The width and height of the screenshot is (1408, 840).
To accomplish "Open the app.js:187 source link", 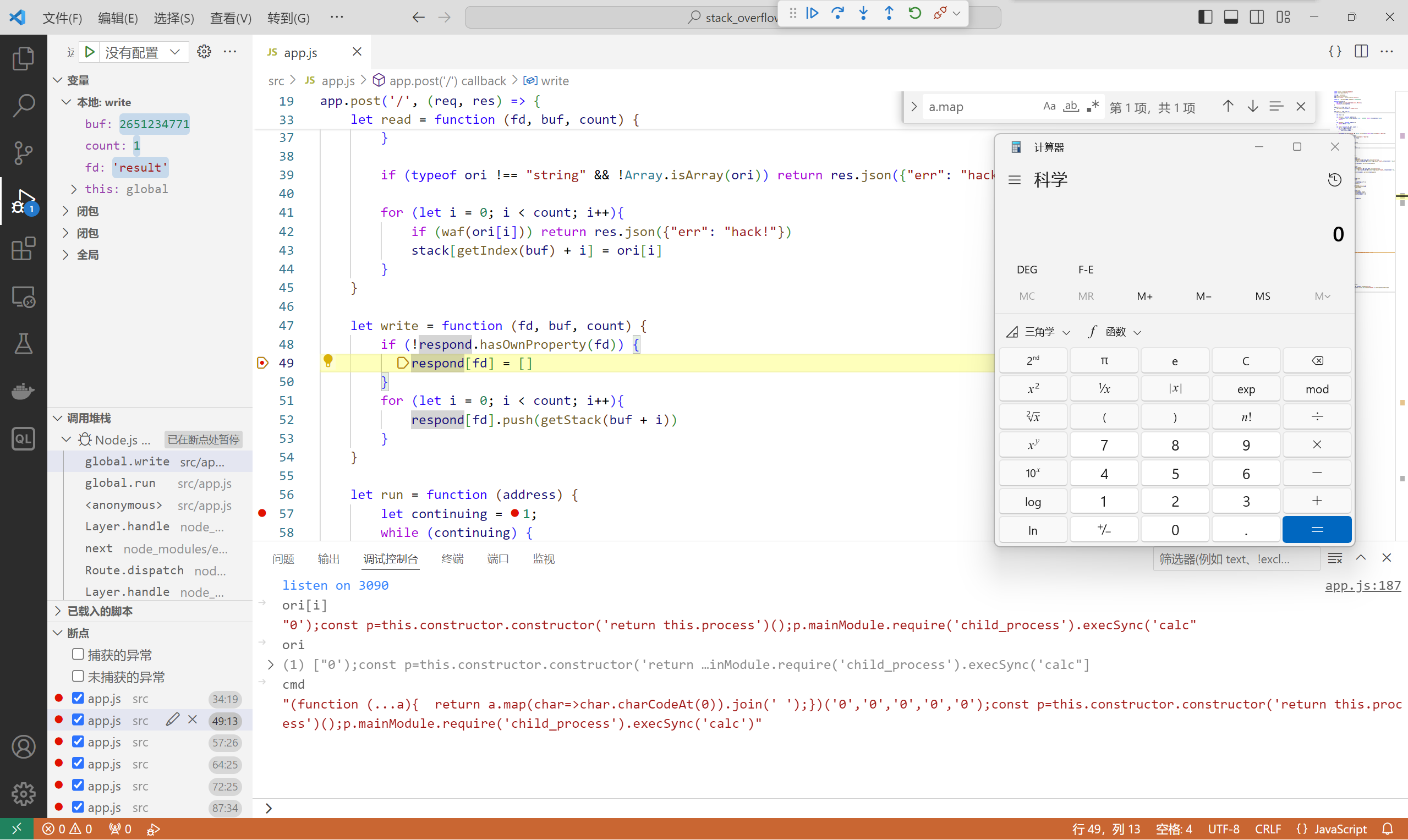I will pos(1363,585).
